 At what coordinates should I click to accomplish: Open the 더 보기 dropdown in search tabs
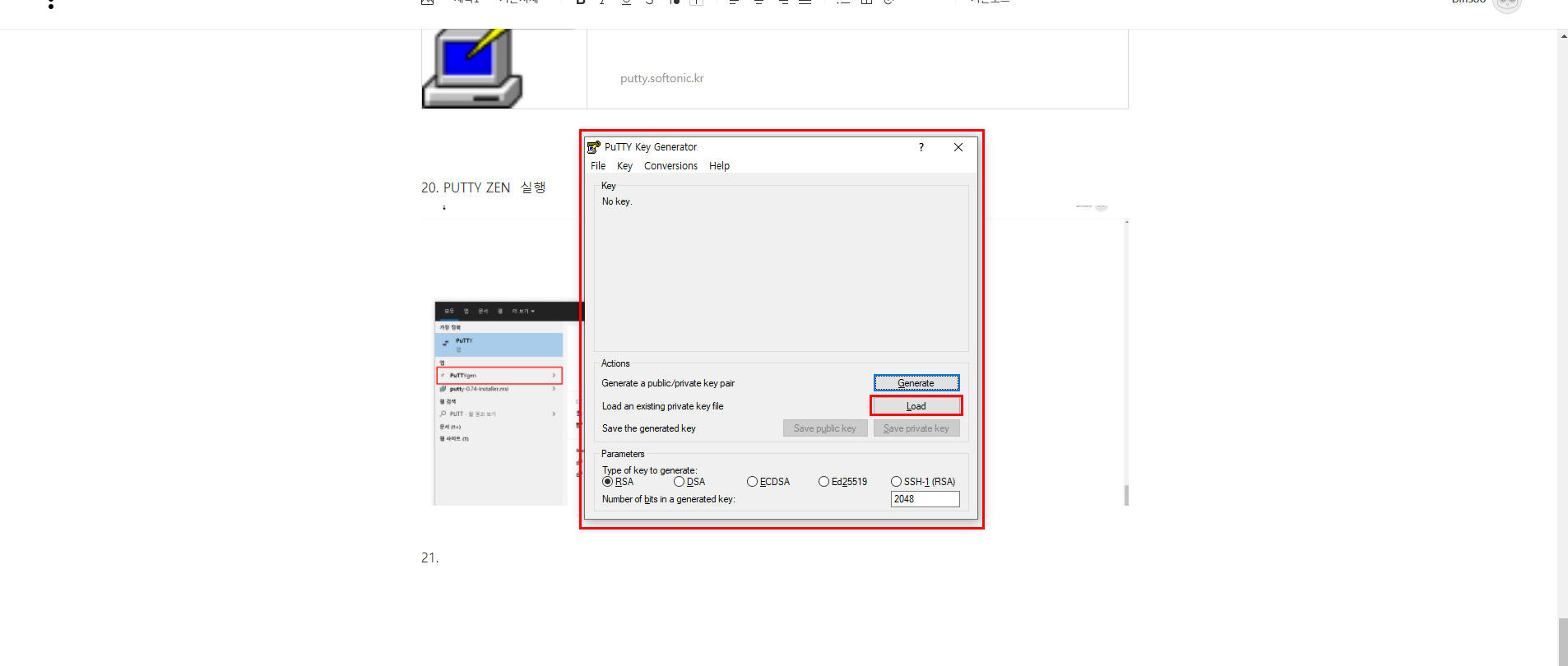tap(523, 312)
